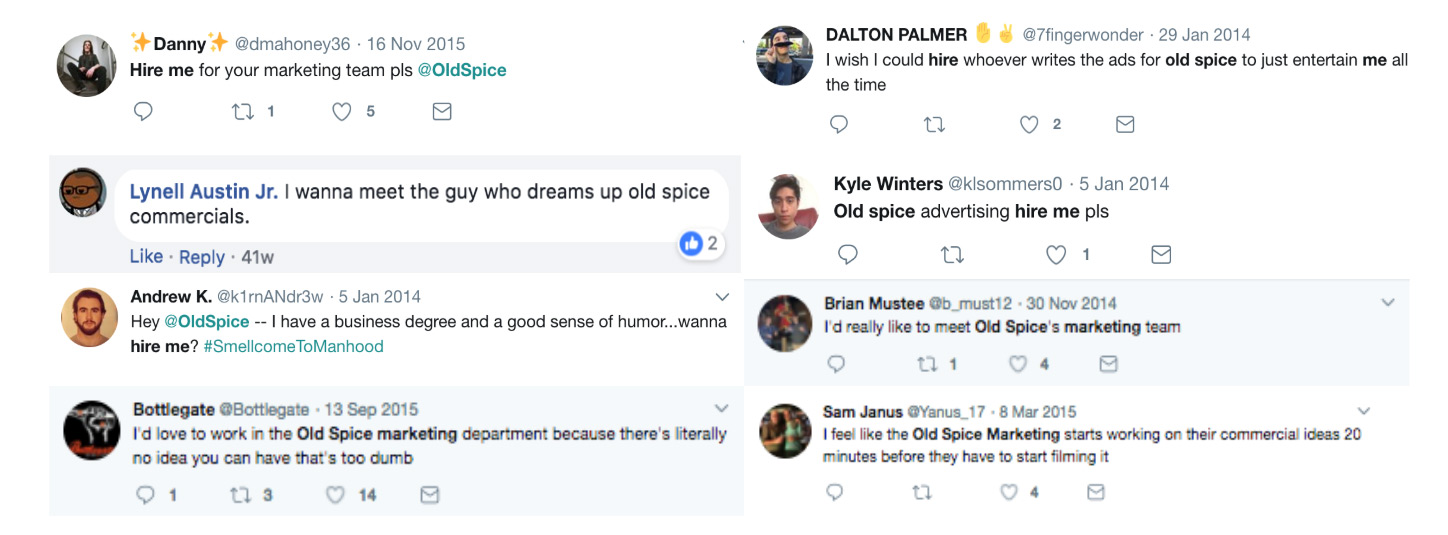Expand options chevron on Brian Mustee's tweet
The image size is (1448, 535).
click(x=1387, y=302)
